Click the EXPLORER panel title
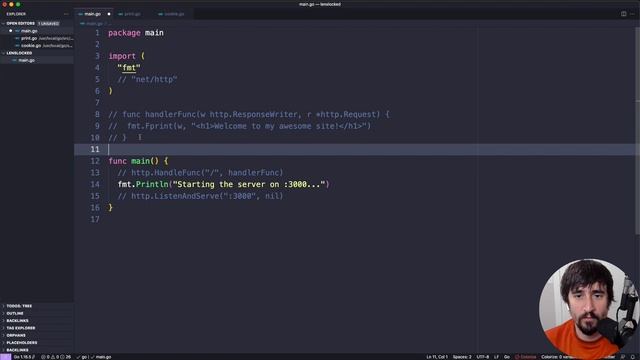 pos(16,14)
